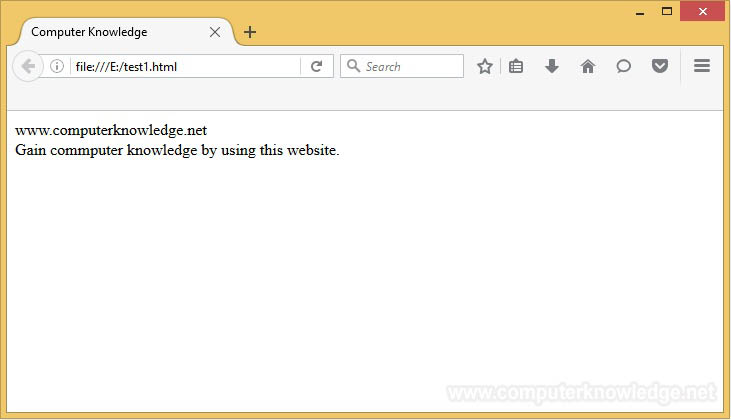731x420 pixels.
Task: Close the browser window
Action: click(703, 12)
